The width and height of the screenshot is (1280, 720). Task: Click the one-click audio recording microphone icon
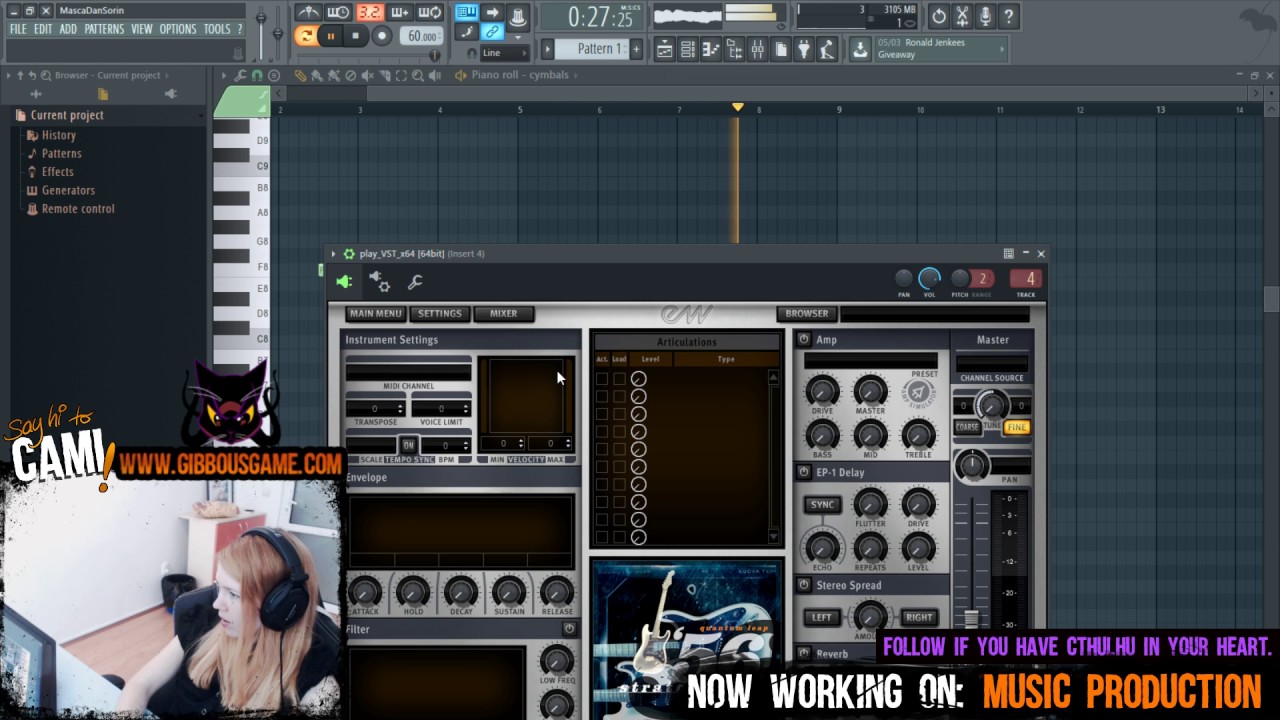[x=985, y=16]
